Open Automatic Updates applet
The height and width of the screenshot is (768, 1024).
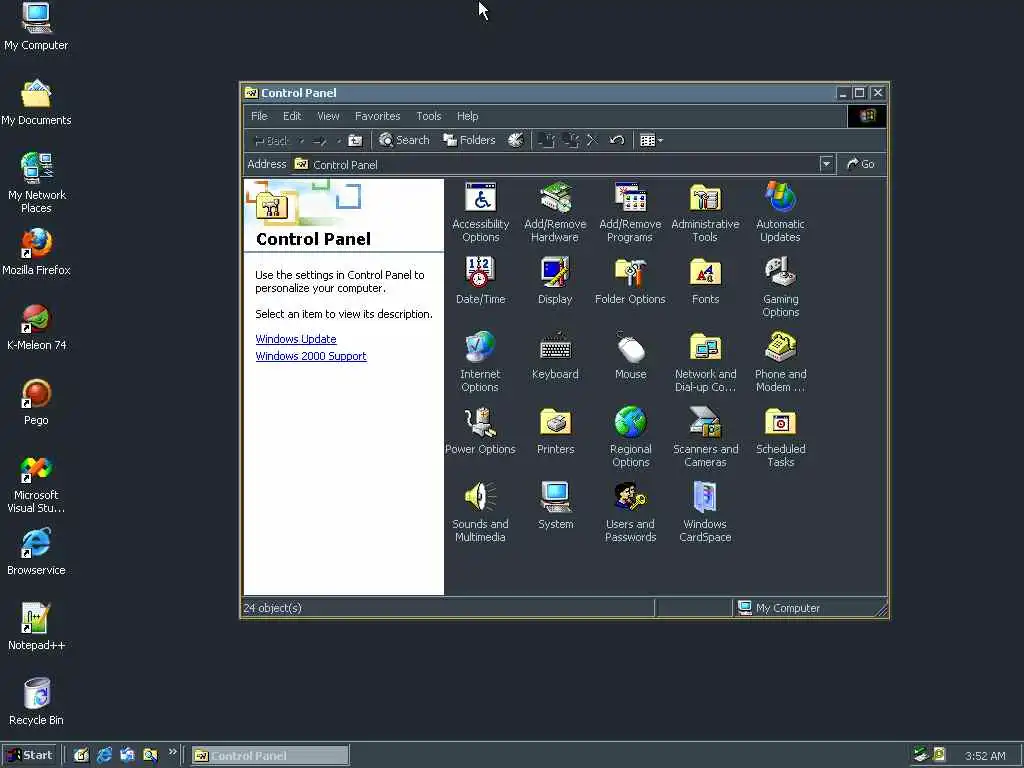tap(780, 213)
